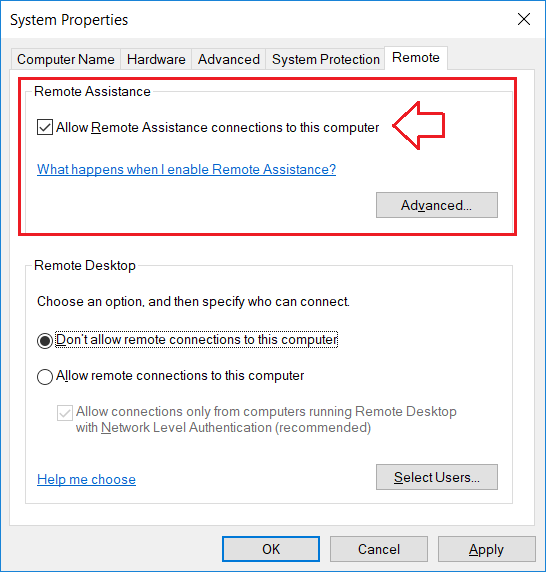This screenshot has width=546, height=572.
Task: Go to the Advanced tab
Action: [x=229, y=59]
